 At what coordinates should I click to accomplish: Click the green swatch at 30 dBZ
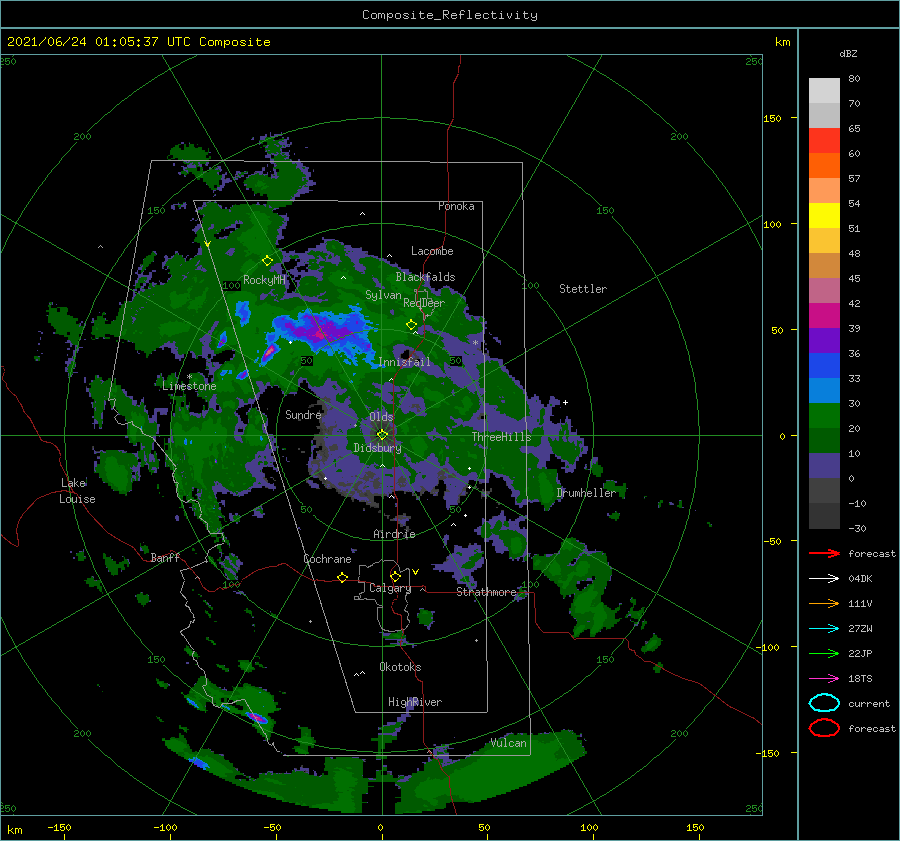824,416
